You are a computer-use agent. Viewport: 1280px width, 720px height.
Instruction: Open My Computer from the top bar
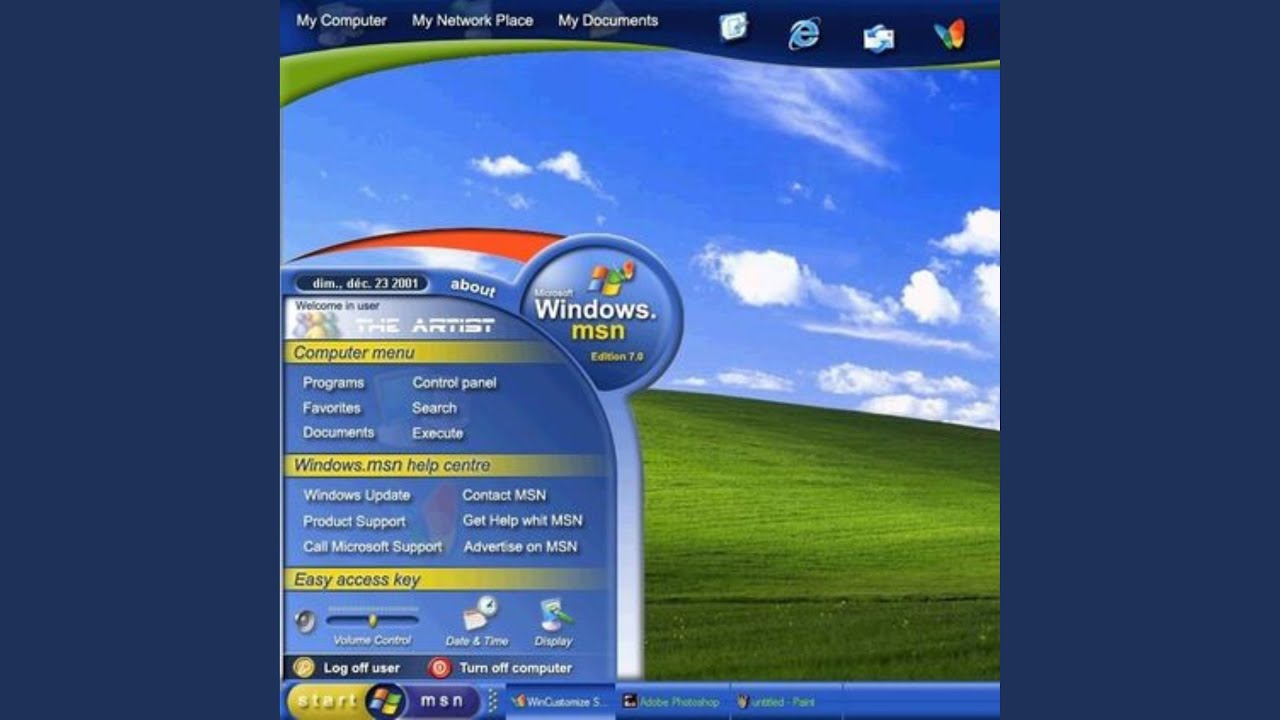pos(341,20)
